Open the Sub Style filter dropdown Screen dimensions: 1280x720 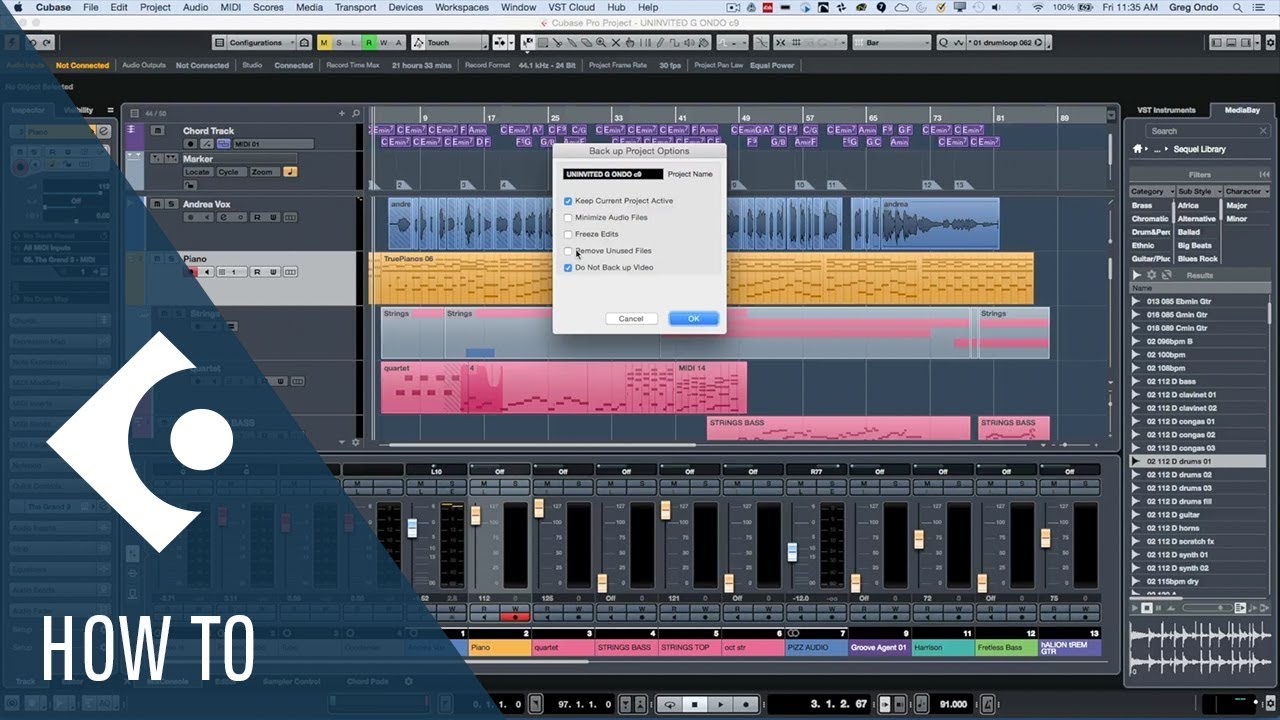(x=1198, y=191)
